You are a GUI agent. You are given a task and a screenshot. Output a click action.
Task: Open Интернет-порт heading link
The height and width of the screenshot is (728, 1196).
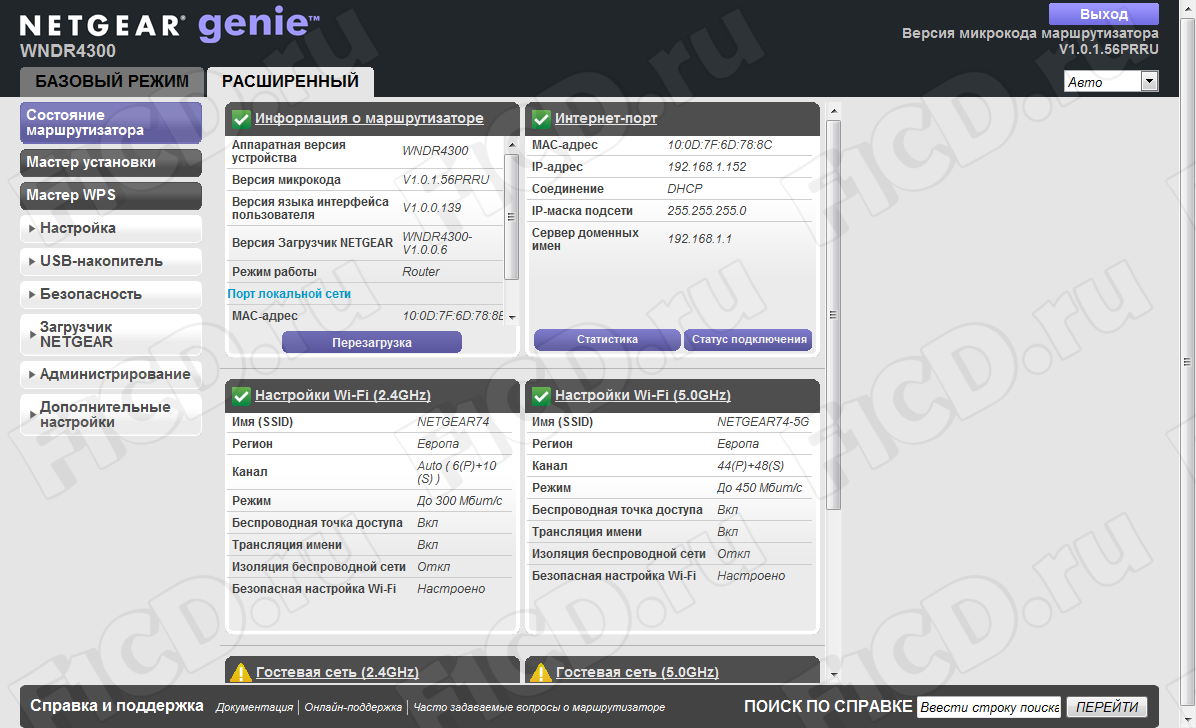[x=606, y=118]
